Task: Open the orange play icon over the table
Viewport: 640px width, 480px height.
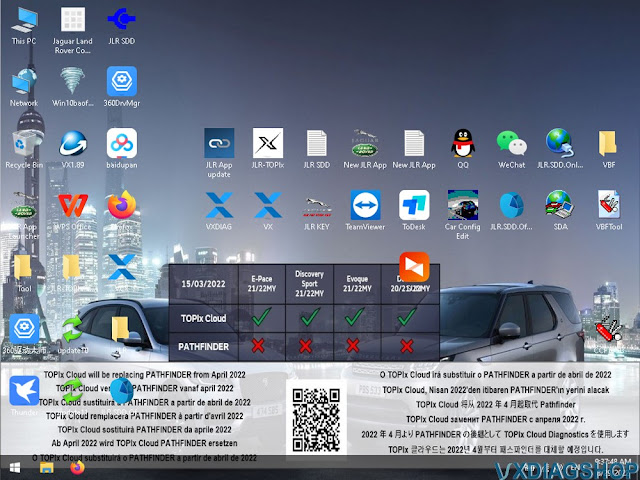Action: click(x=414, y=267)
